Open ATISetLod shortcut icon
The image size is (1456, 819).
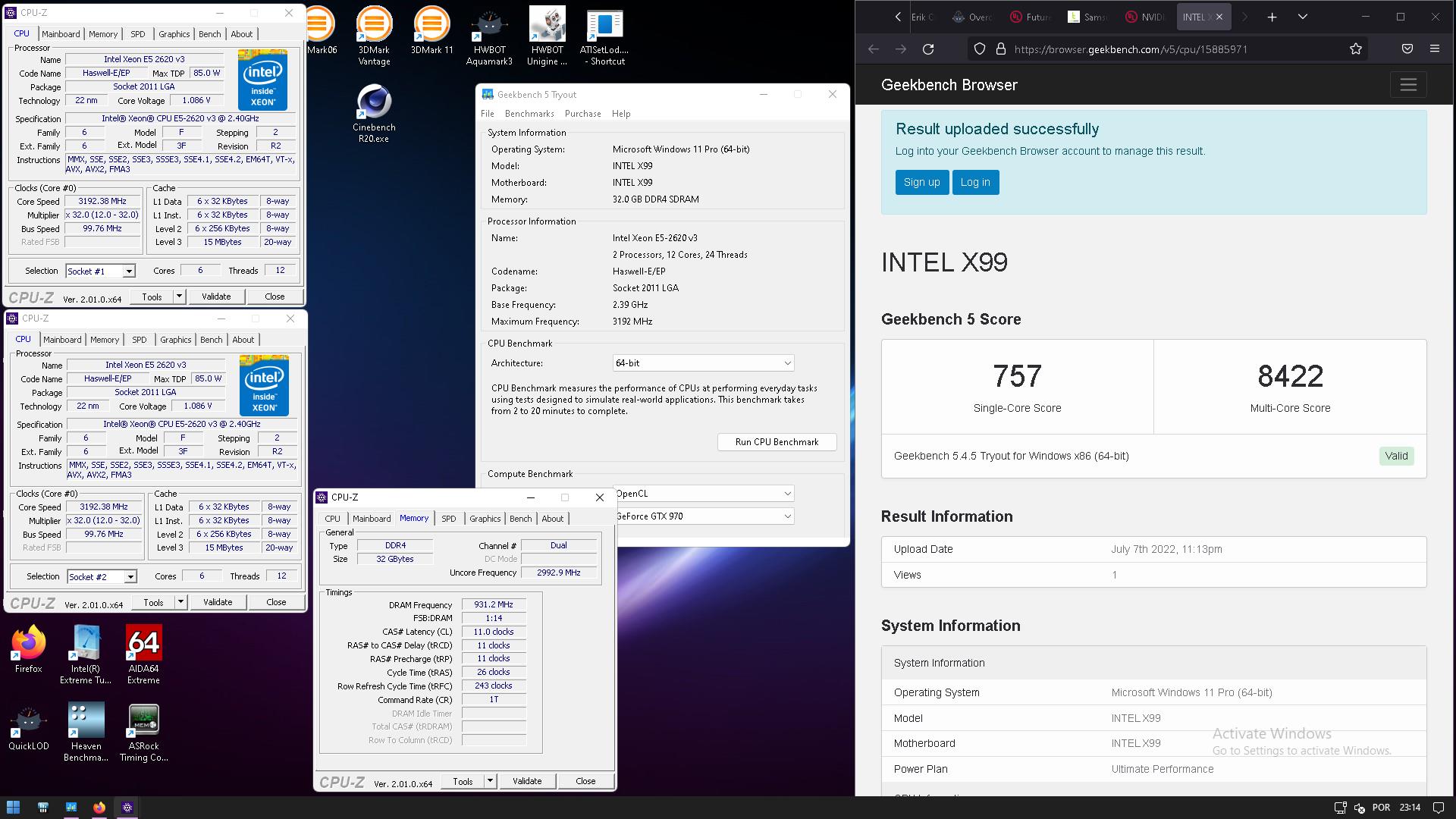click(604, 36)
